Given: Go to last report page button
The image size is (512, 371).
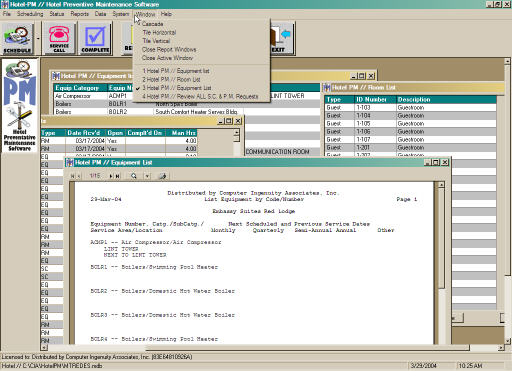Looking at the screenshot, I should pyautogui.click(x=118, y=176).
